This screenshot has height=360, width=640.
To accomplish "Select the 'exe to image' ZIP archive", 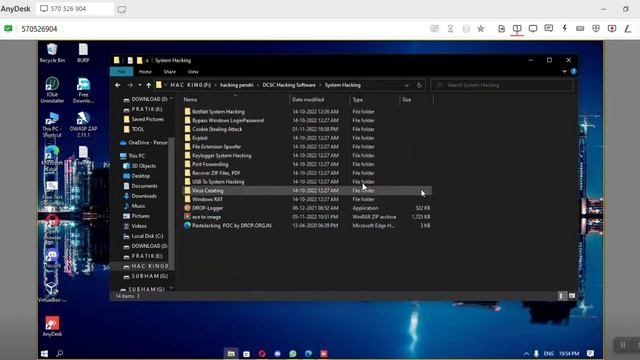I will point(207,217).
